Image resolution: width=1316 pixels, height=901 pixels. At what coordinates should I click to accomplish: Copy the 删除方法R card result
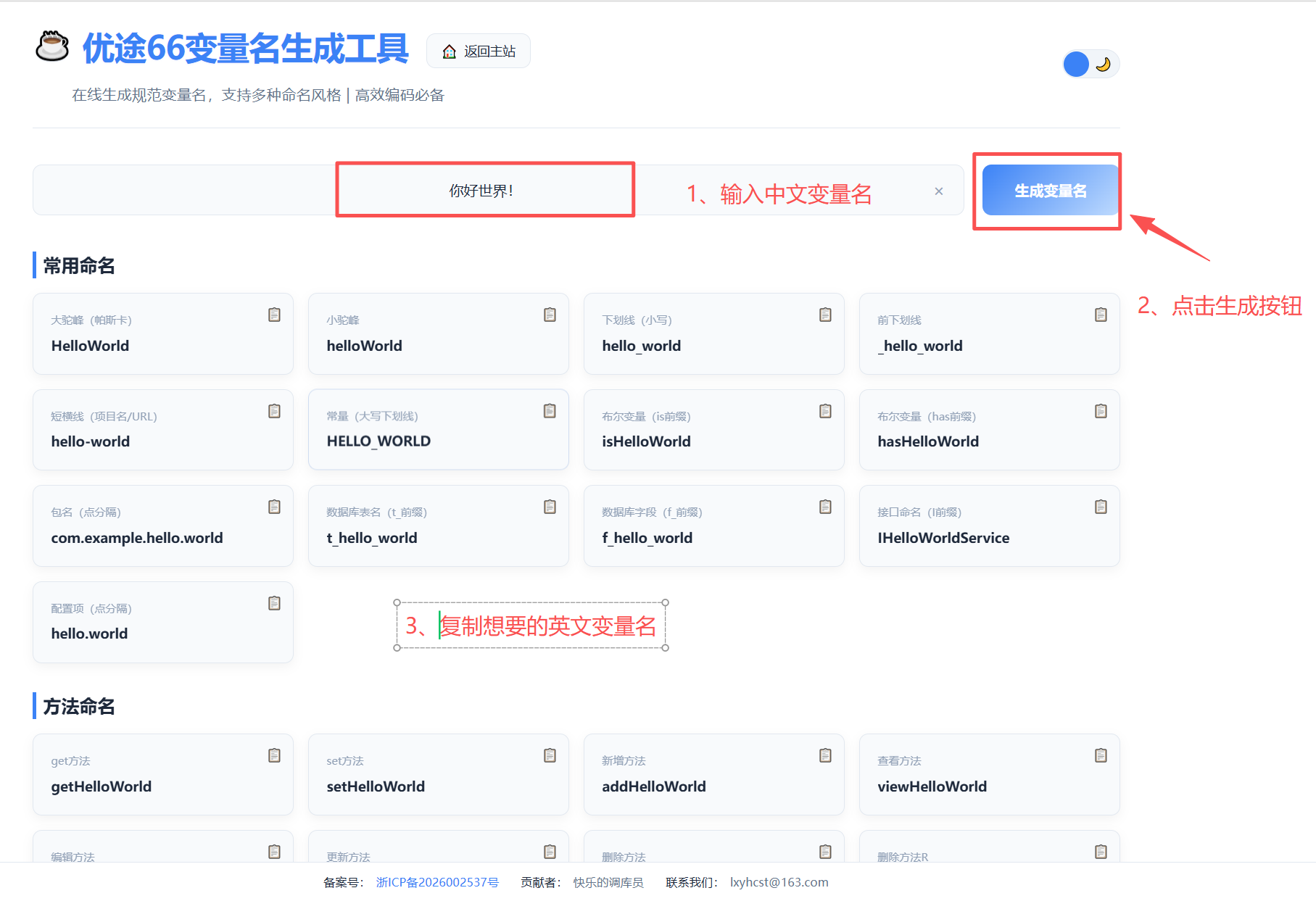click(1101, 852)
